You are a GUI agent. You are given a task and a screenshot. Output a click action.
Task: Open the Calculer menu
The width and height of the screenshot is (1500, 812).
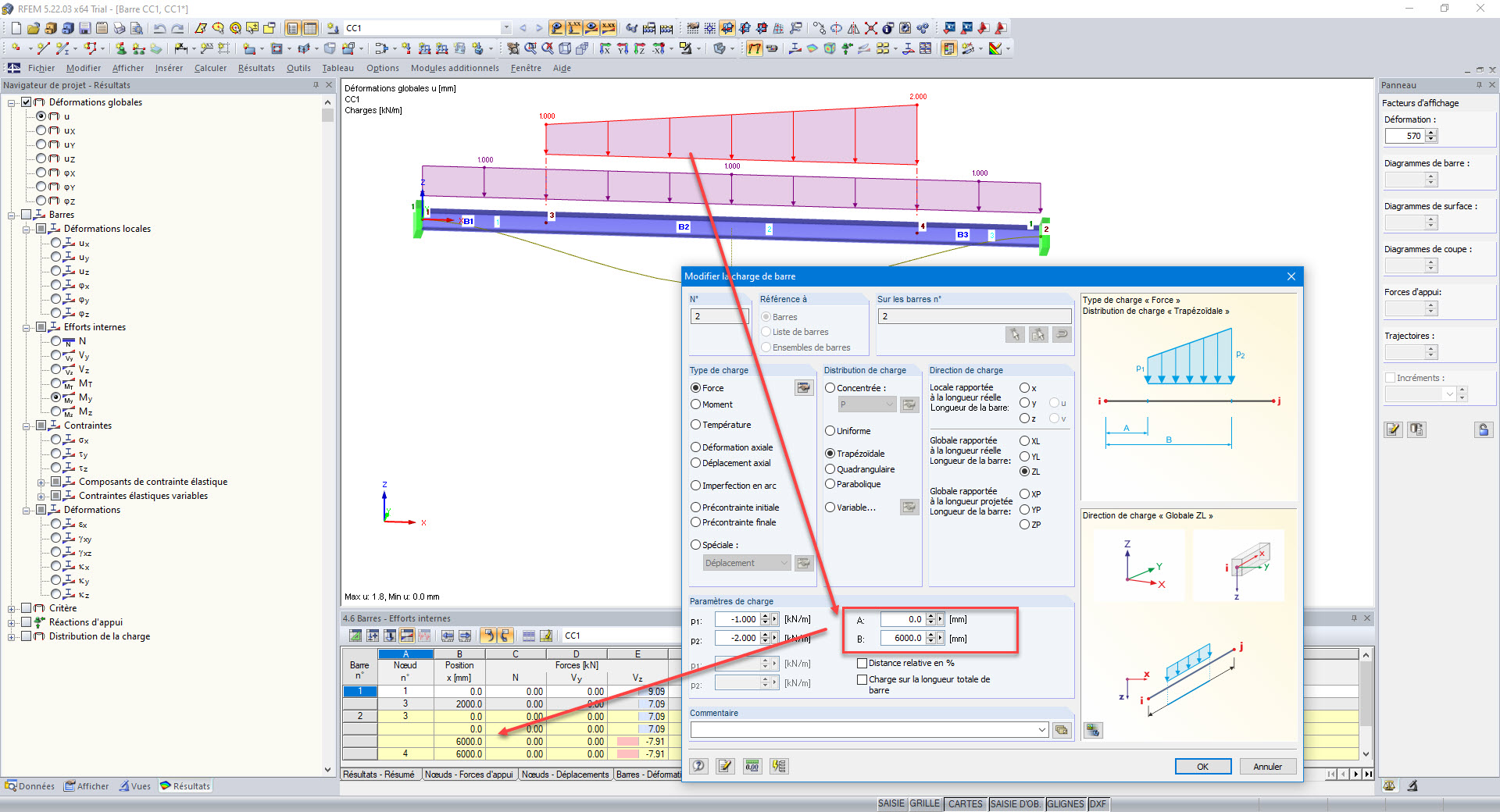[210, 68]
